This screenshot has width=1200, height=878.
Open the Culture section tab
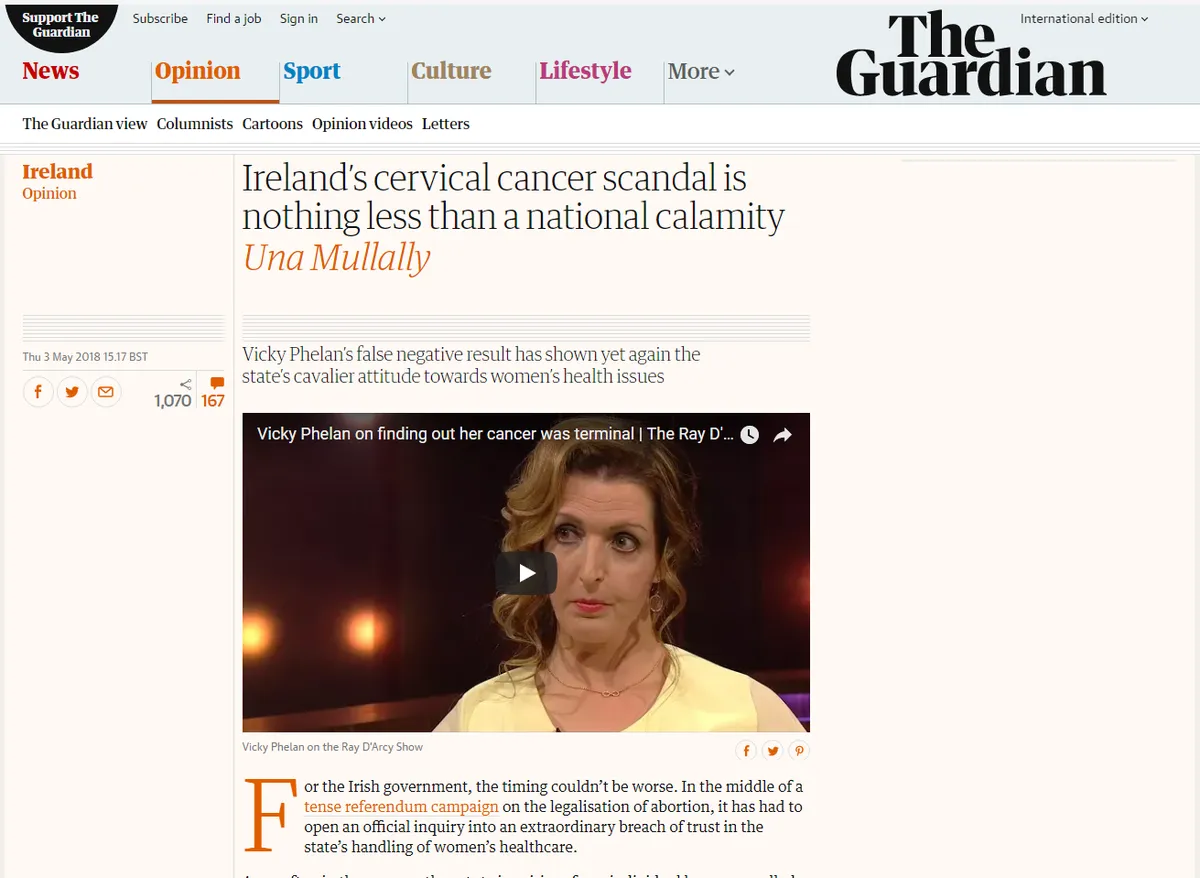(x=451, y=71)
